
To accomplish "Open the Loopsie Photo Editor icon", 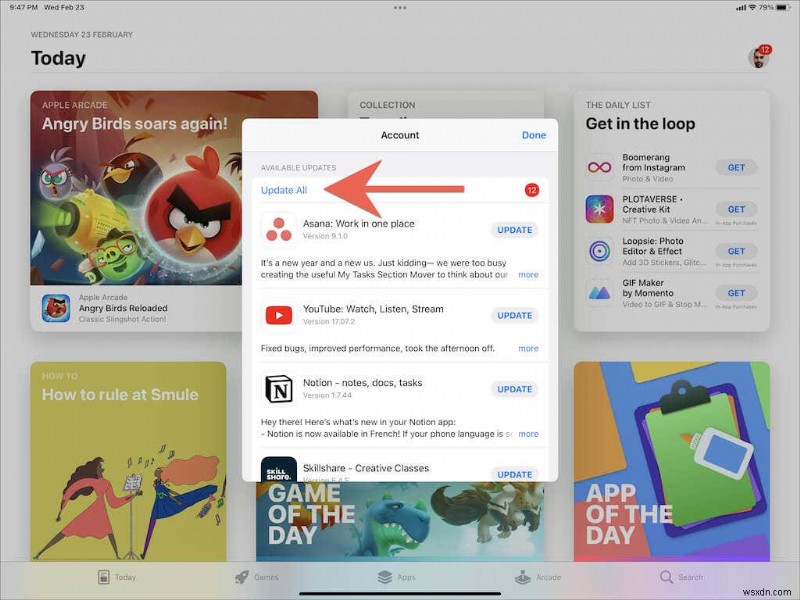I will click(600, 250).
